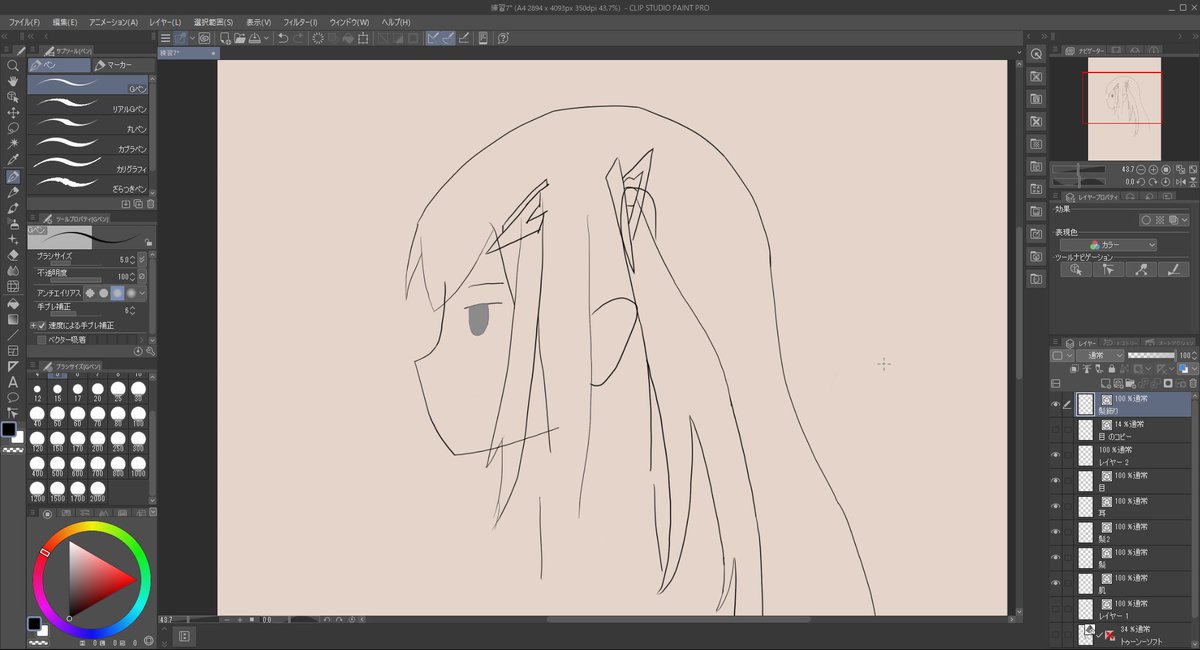
Task: Open file via folder icon in command bar
Action: click(240, 38)
